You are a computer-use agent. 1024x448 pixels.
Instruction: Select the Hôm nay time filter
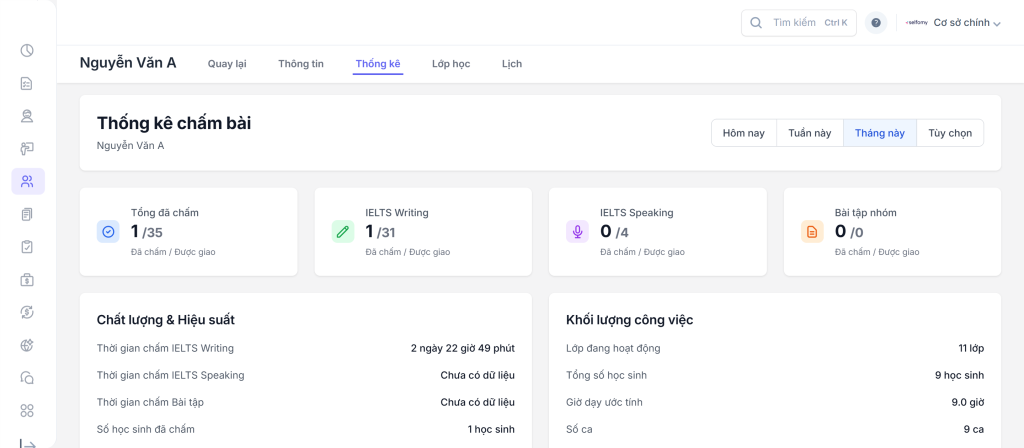tap(743, 133)
